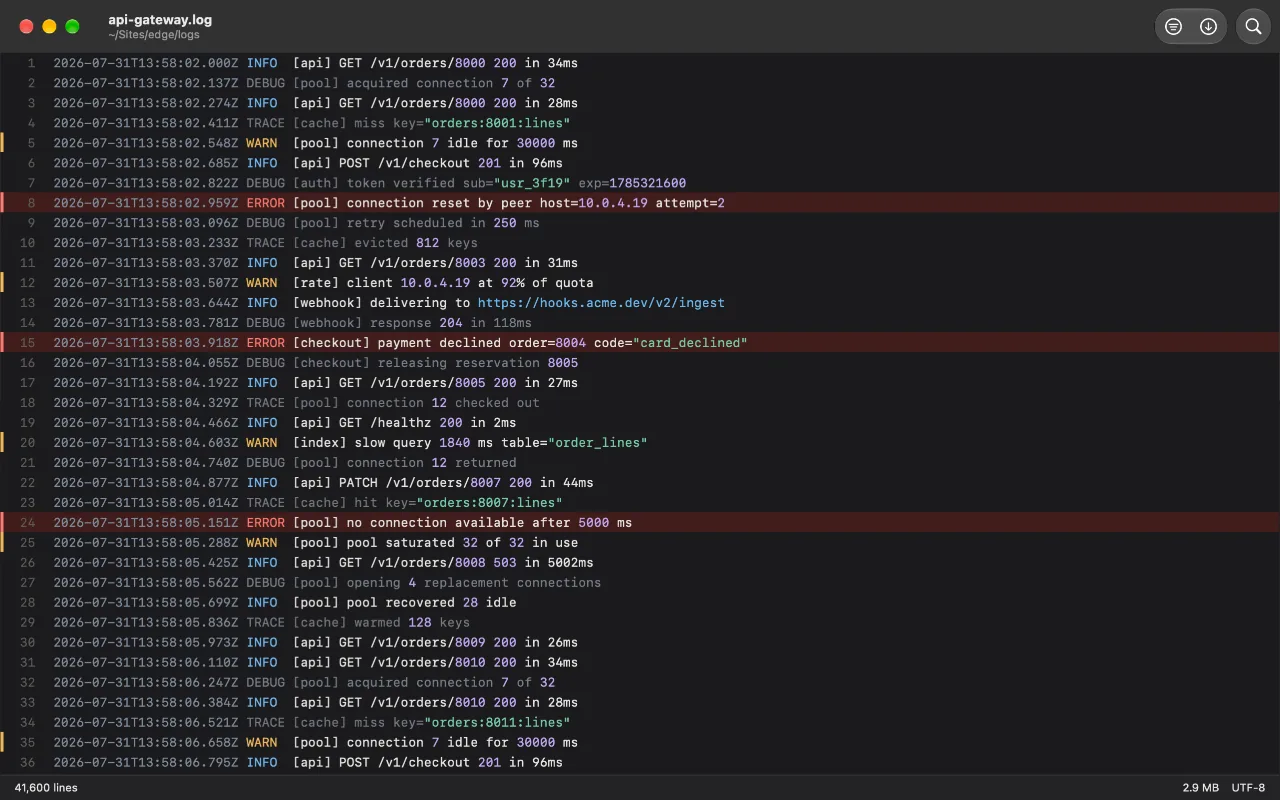Click the TRACE line 'evicted 812 keys'

pos(640,243)
